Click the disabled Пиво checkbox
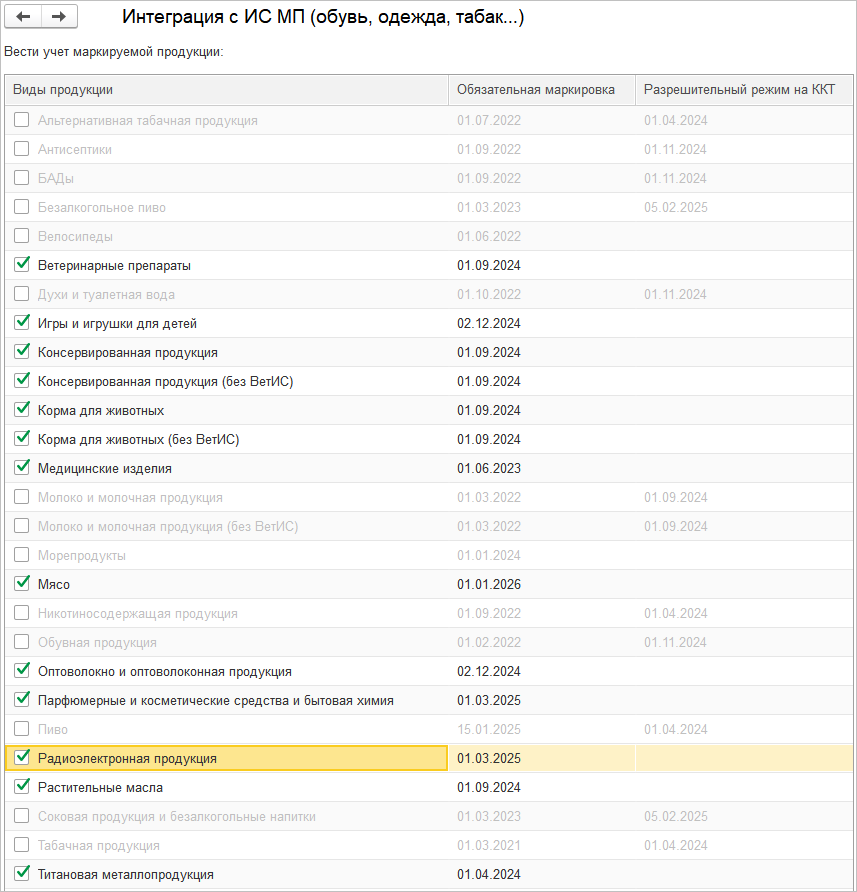857x892 pixels. 22,729
